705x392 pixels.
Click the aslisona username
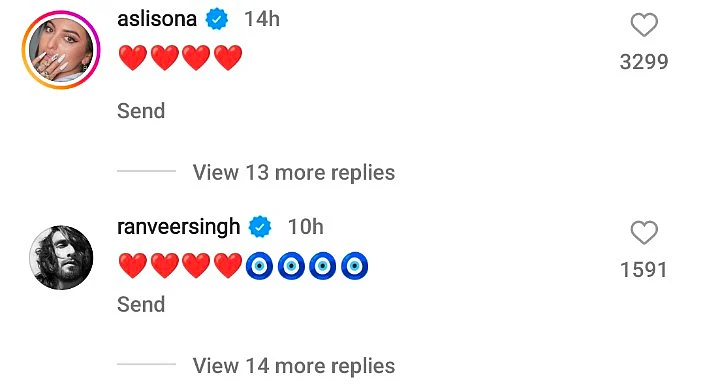(157, 19)
